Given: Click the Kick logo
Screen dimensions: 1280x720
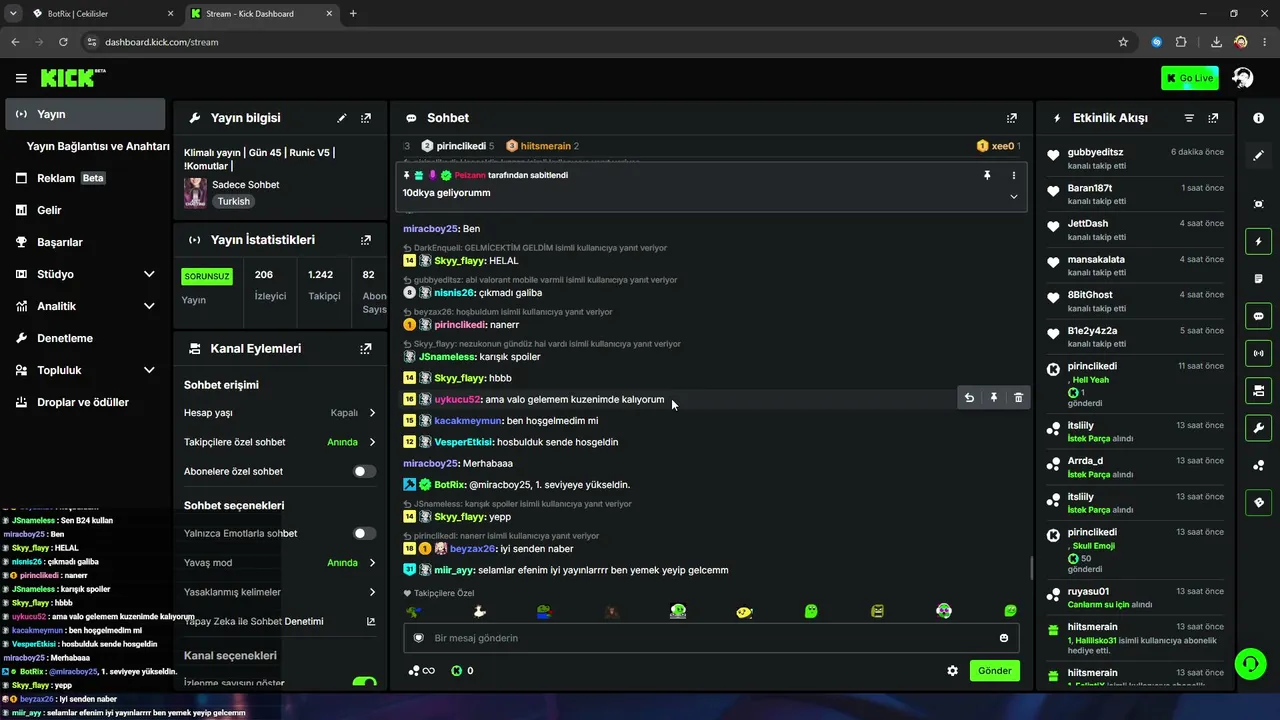Looking at the screenshot, I should pyautogui.click(x=73, y=78).
